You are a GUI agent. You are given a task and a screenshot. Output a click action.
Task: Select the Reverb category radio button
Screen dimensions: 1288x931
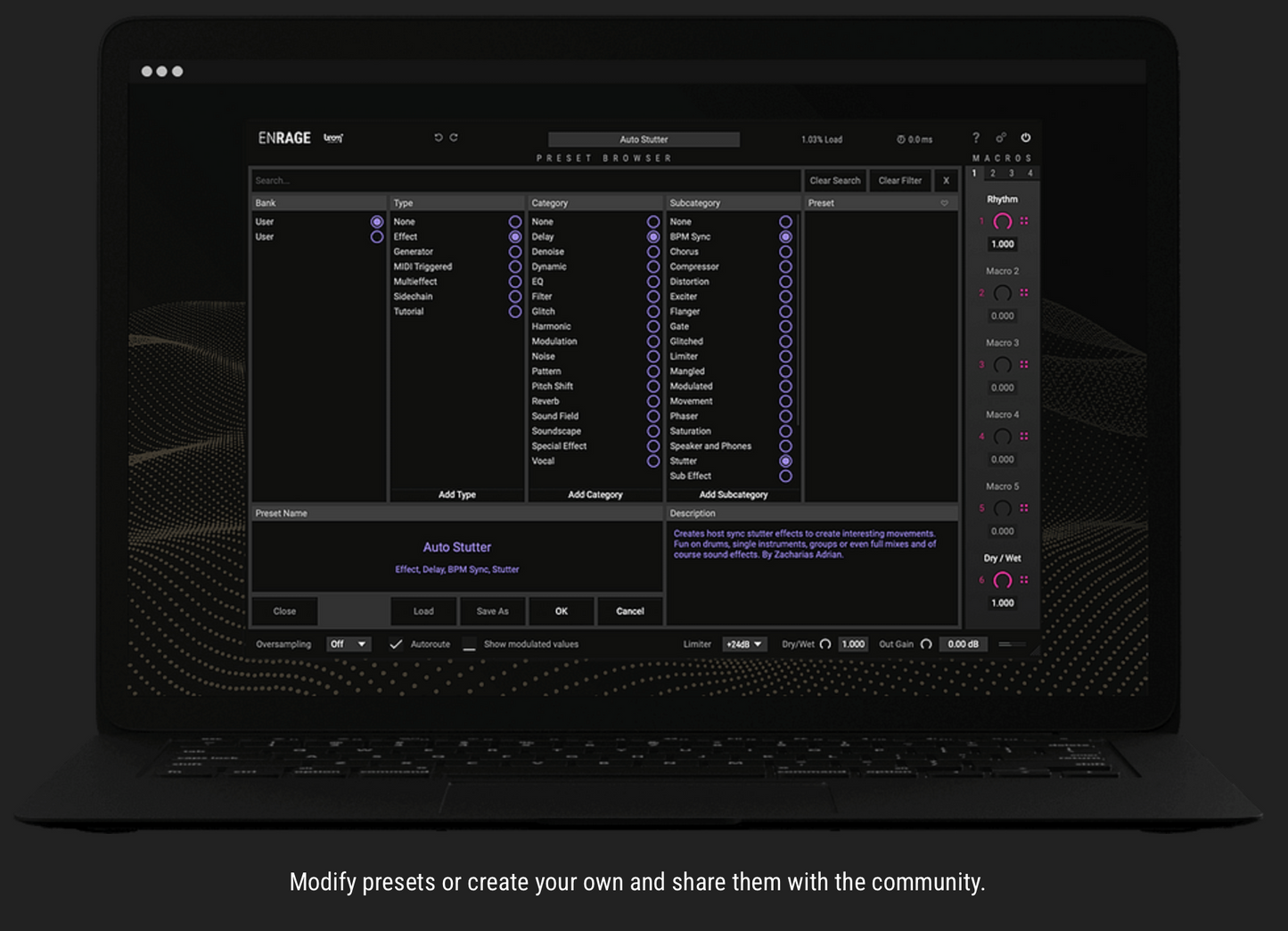pos(653,402)
